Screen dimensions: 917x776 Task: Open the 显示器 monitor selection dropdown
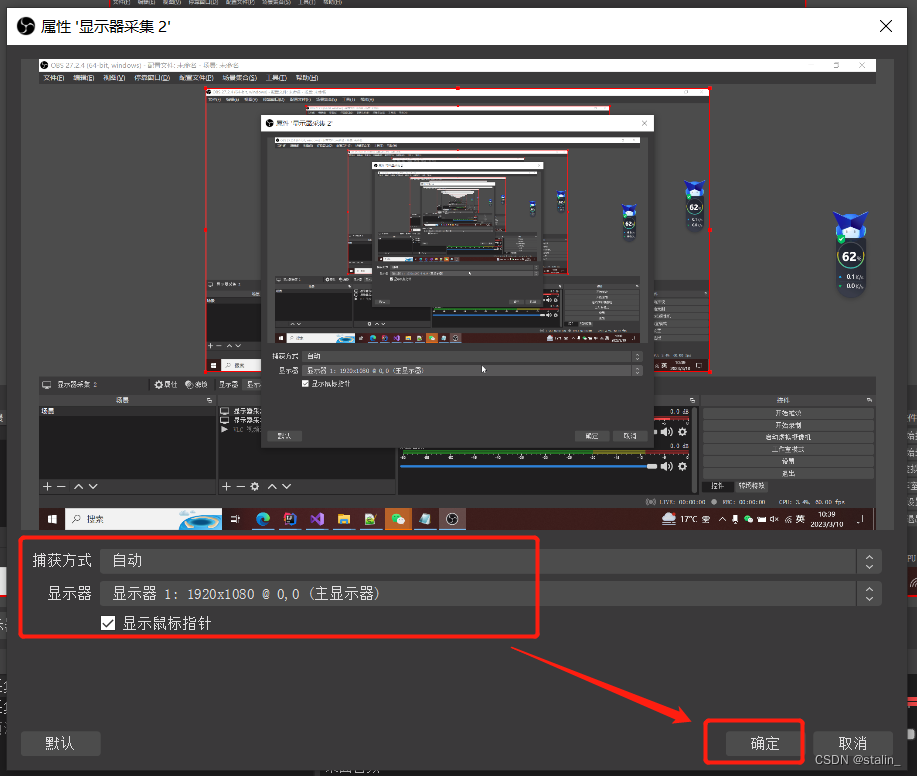[480, 592]
